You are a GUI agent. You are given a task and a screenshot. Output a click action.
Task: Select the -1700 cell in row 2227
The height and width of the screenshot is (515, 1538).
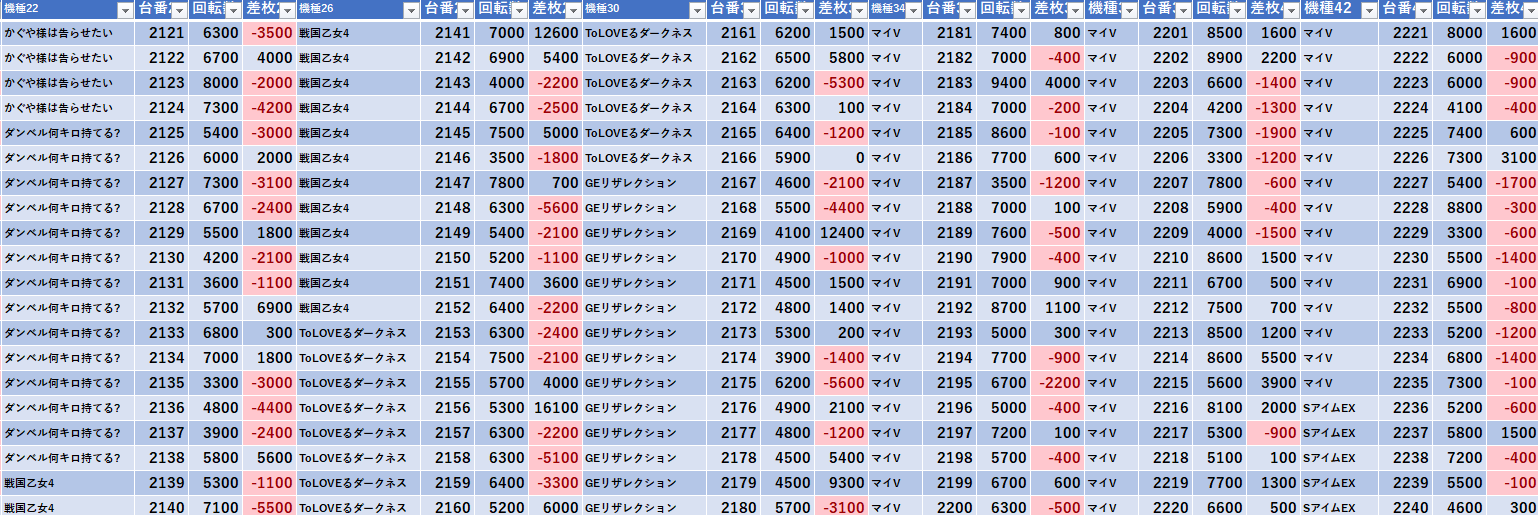(x=1511, y=183)
